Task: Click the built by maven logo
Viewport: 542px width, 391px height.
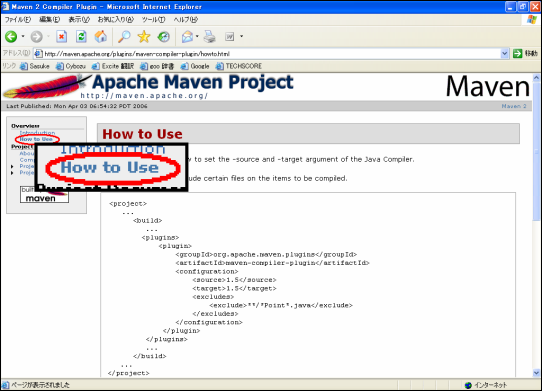Action: pos(44,195)
